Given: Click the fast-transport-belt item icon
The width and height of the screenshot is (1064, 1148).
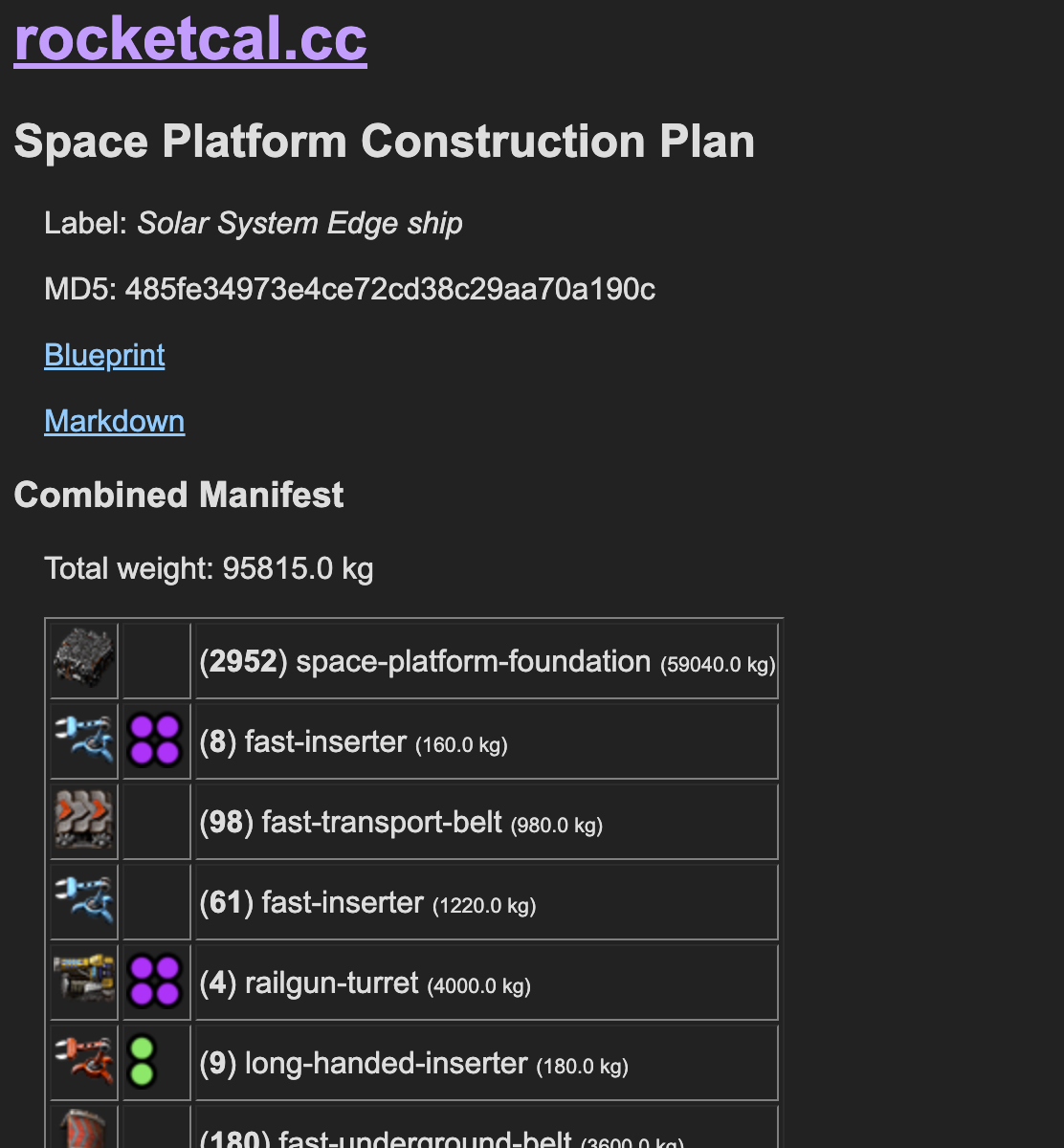Looking at the screenshot, I should tap(84, 821).
